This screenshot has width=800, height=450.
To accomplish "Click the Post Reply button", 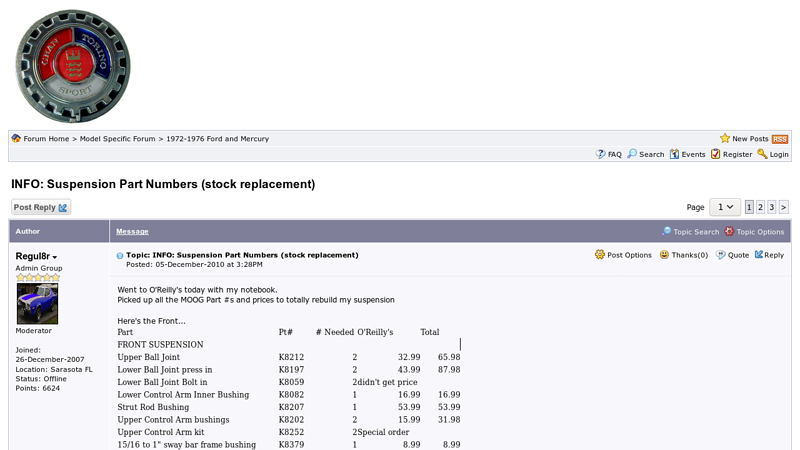I will 41,207.
